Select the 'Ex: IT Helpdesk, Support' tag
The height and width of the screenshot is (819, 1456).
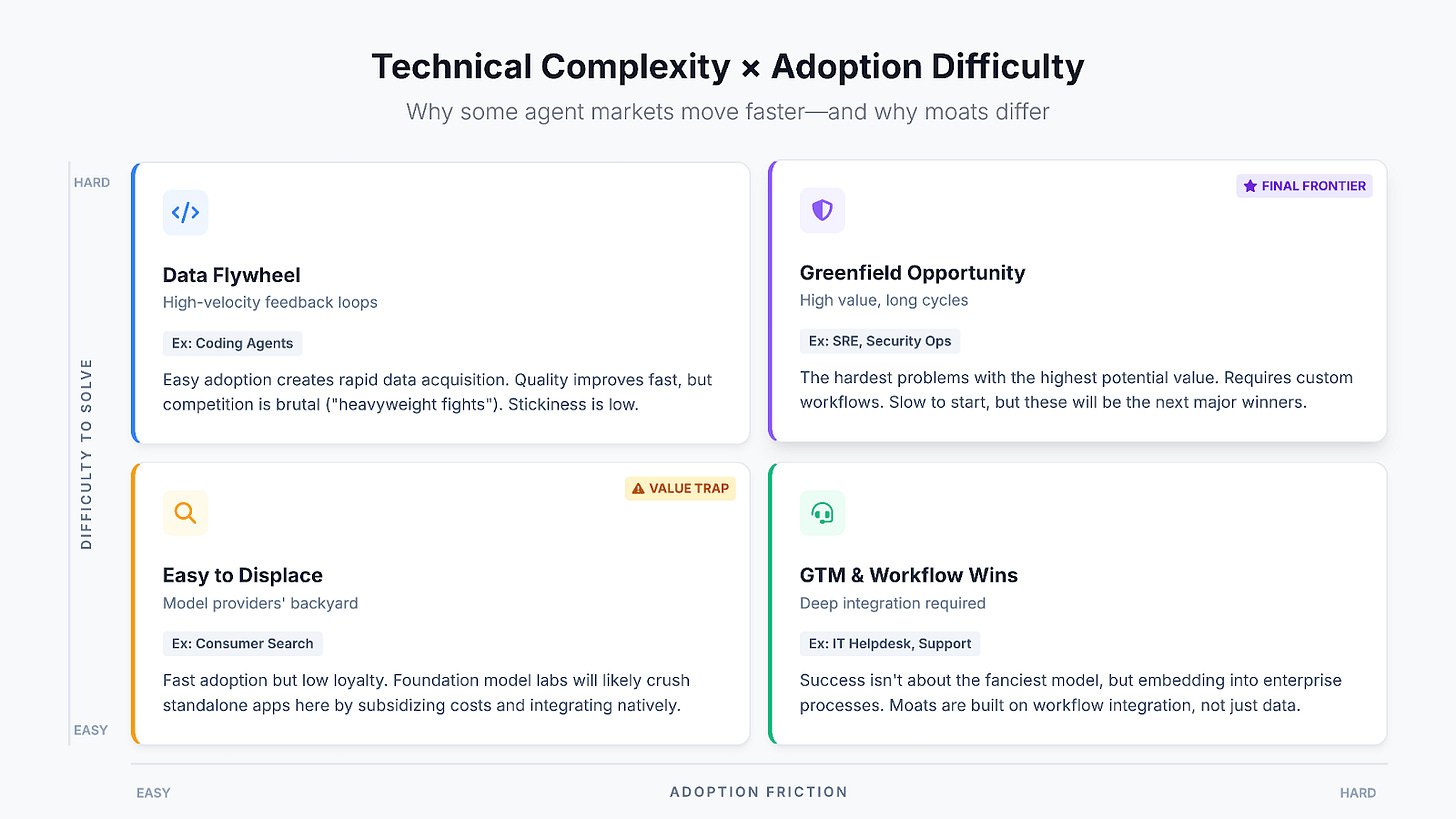(890, 643)
